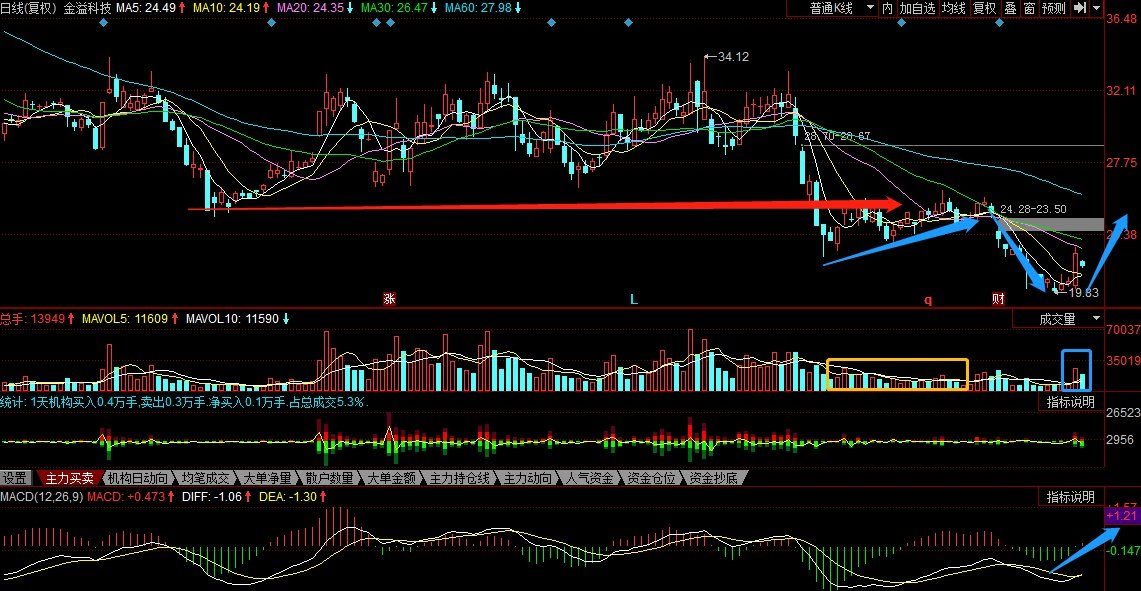Image resolution: width=1141 pixels, height=591 pixels.
Task: Expand the toolbar's far-right dropdown arrow
Action: [x=1097, y=9]
